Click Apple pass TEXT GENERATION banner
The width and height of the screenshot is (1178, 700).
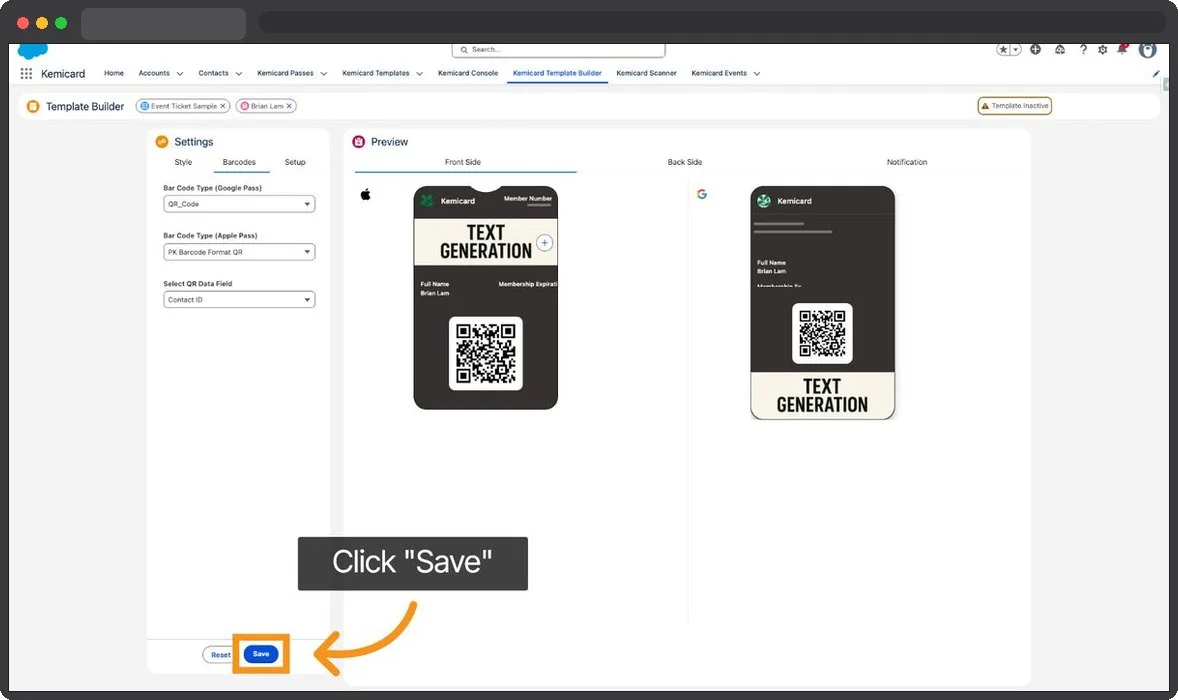pos(486,242)
